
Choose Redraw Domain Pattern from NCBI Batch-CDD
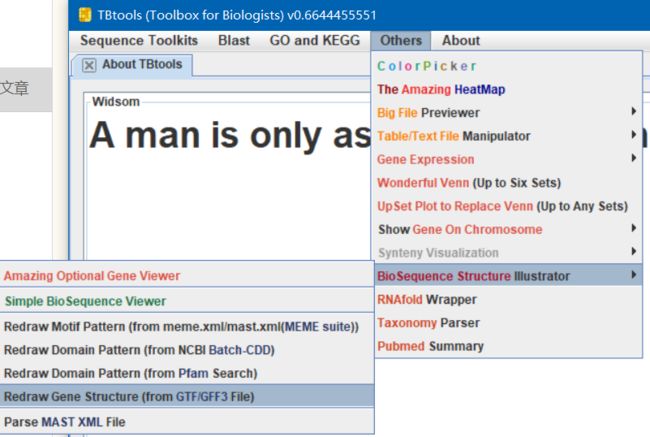tap(187, 350)
